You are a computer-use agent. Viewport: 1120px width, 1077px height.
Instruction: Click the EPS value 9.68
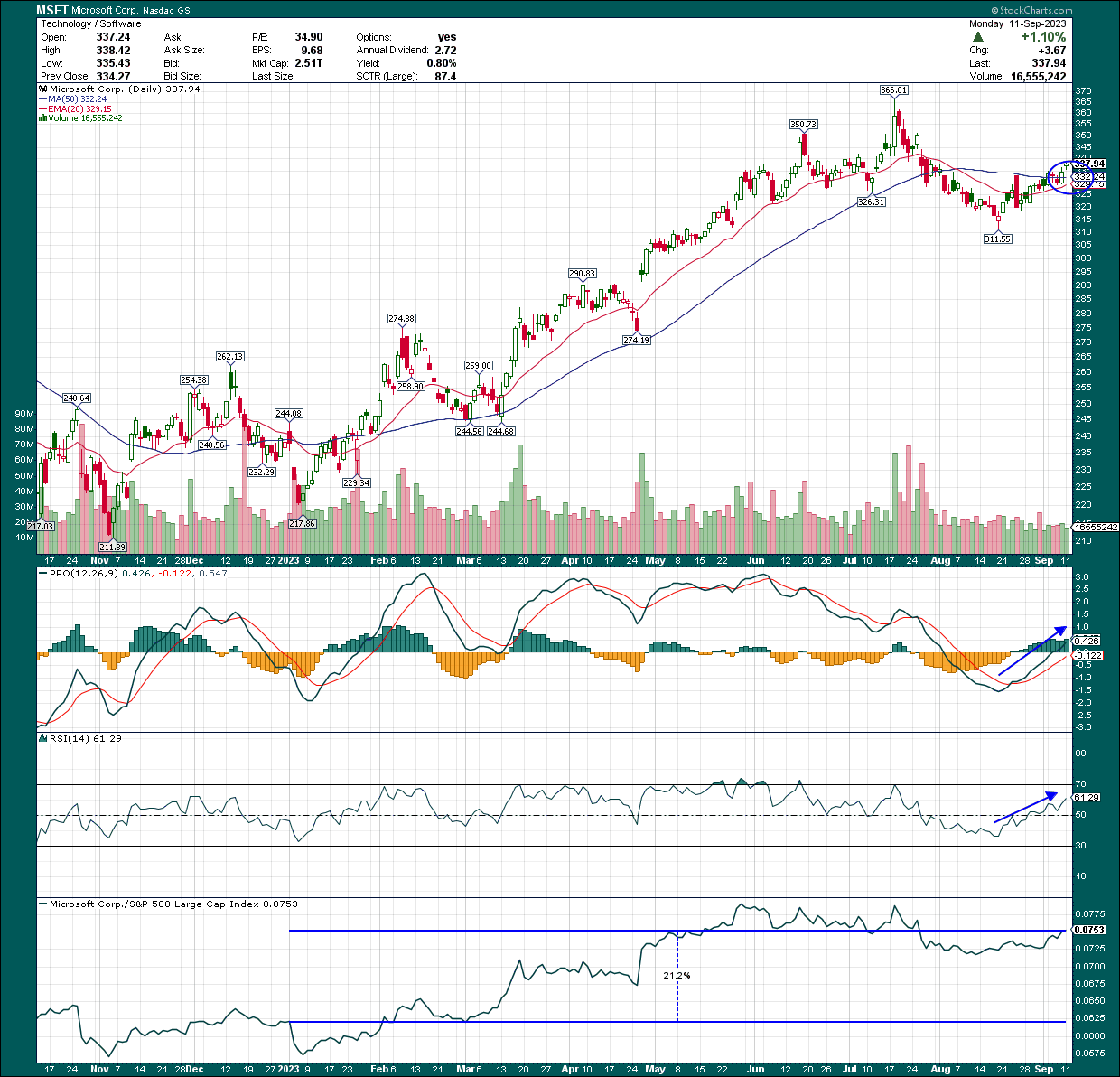pyautogui.click(x=312, y=51)
